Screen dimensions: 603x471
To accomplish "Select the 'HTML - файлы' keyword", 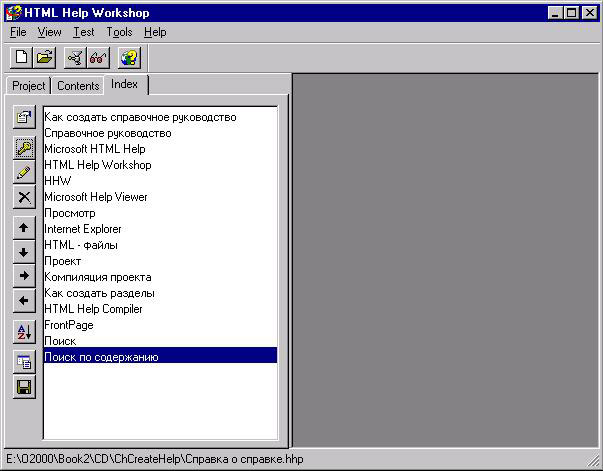I will pos(160,245).
